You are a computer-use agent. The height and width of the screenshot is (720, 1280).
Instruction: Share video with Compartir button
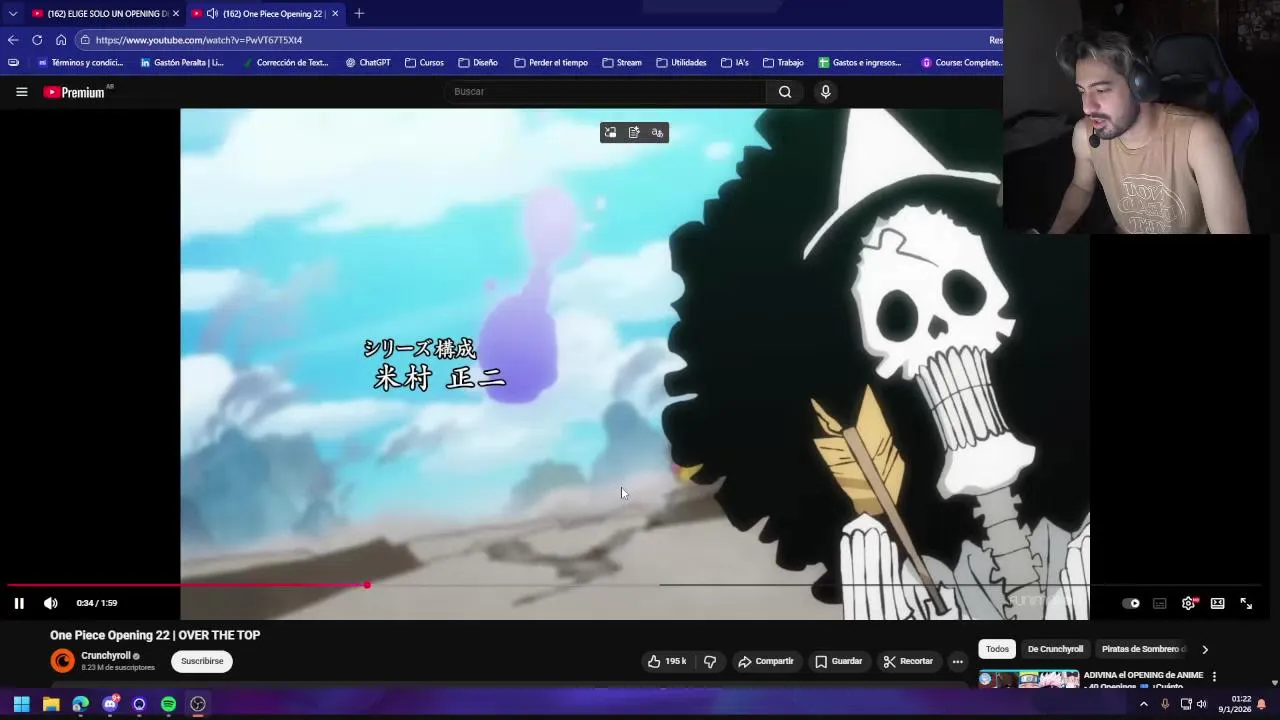pos(765,661)
